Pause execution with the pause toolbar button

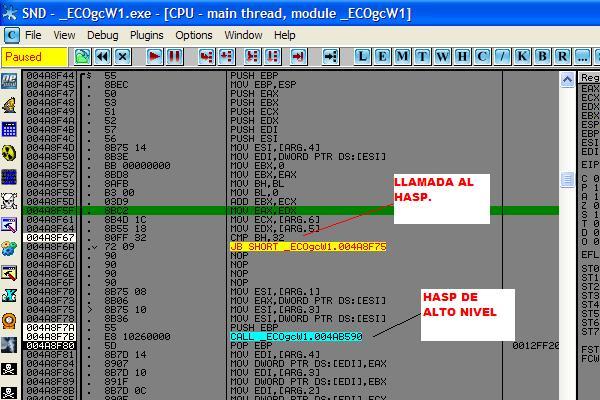click(174, 57)
